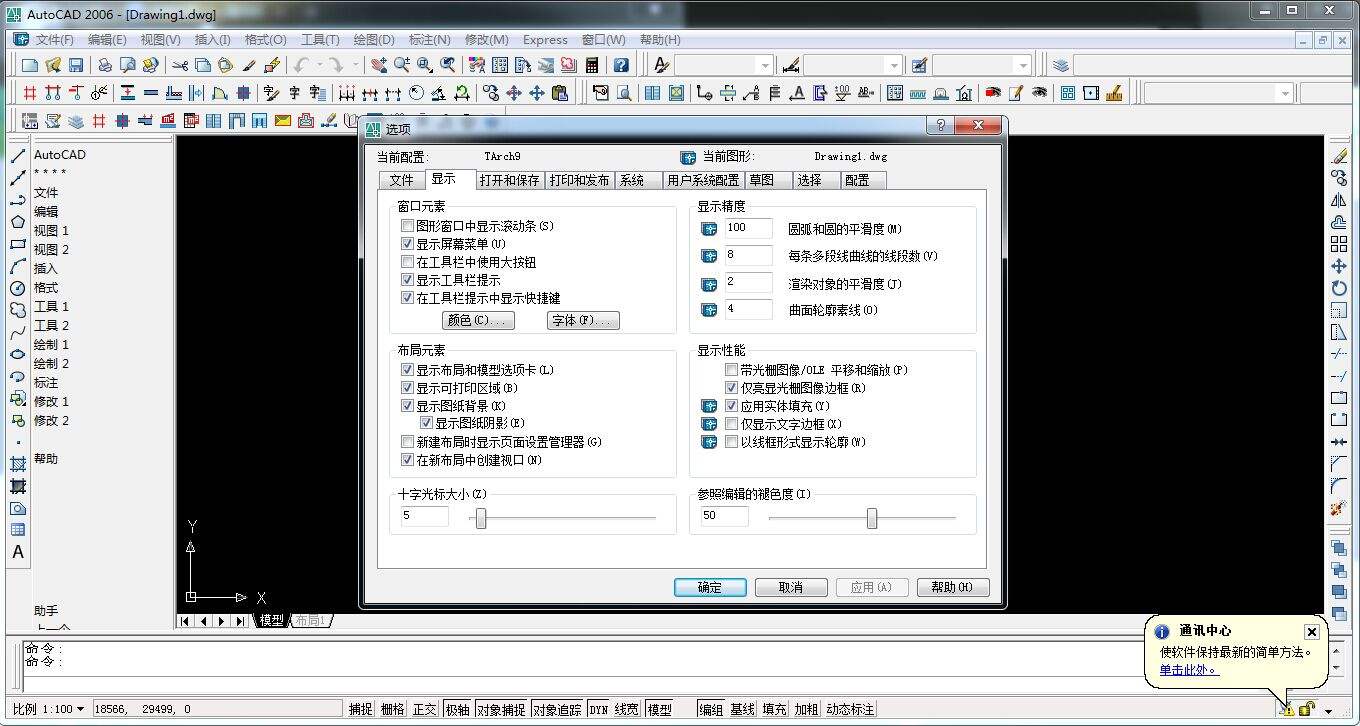Screen dimensions: 1360x726
Task: Click the Save floppy disk icon
Action: [x=76, y=65]
